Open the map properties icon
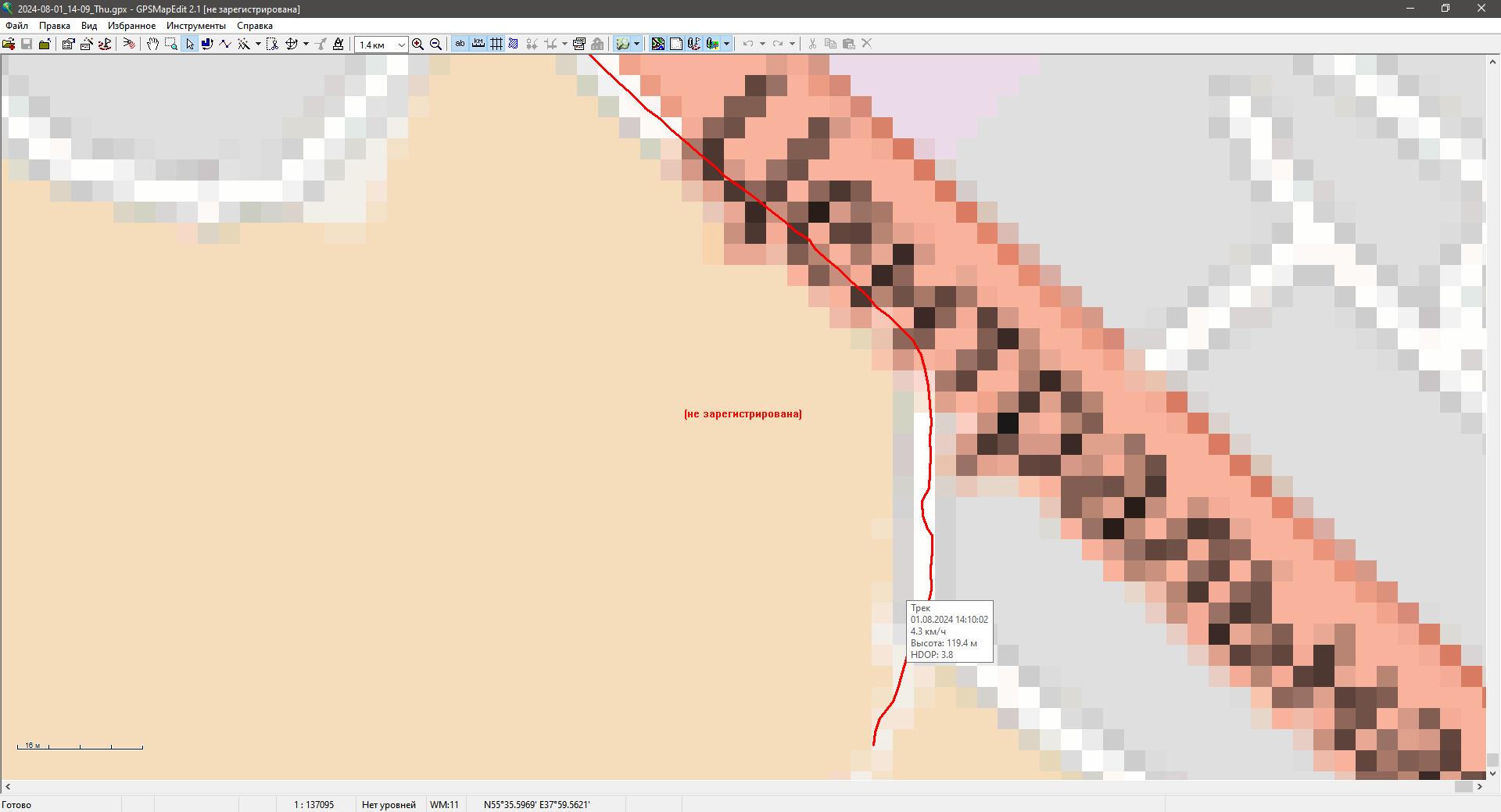 (x=68, y=44)
